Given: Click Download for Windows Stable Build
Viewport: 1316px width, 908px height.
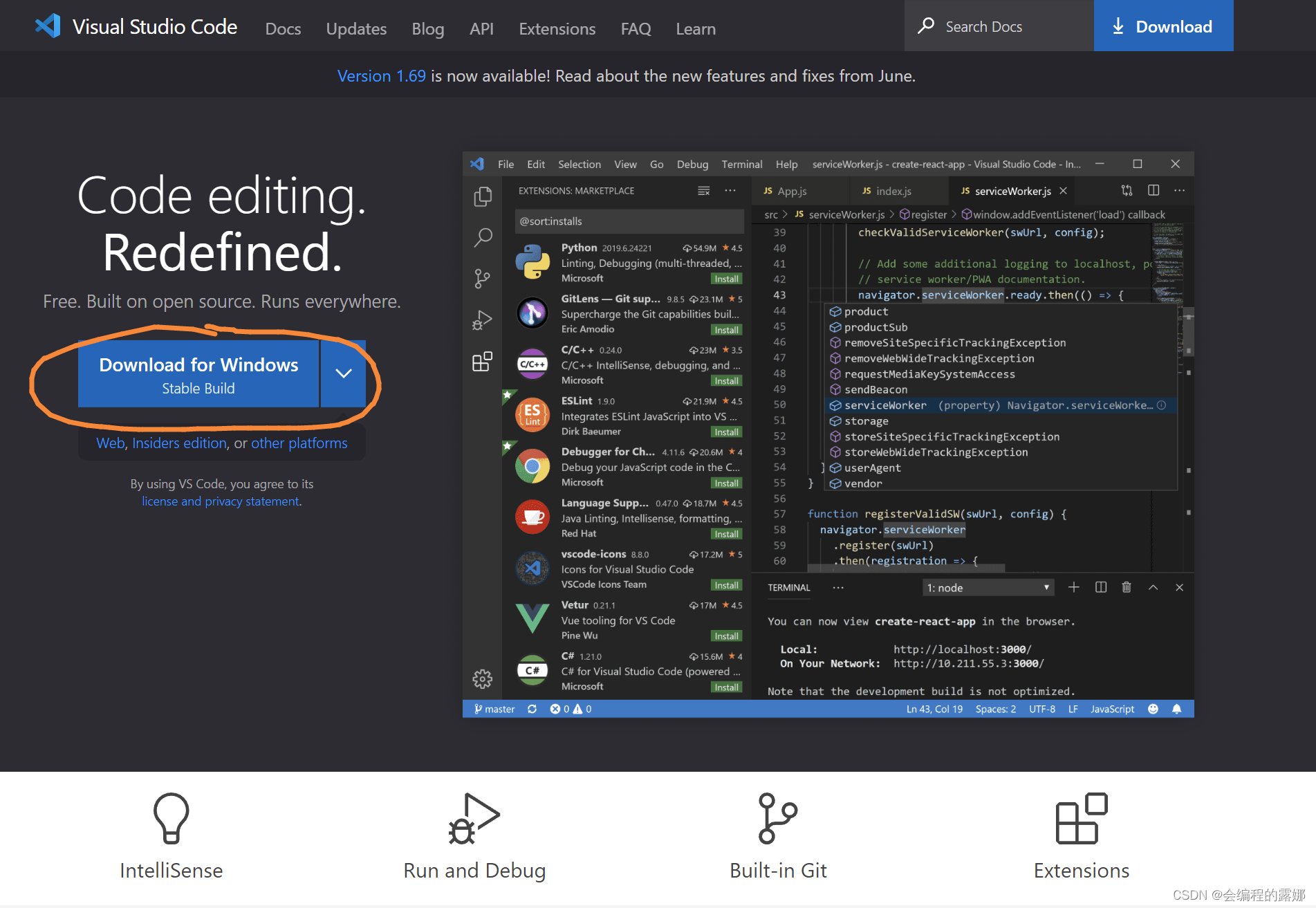Looking at the screenshot, I should point(198,374).
